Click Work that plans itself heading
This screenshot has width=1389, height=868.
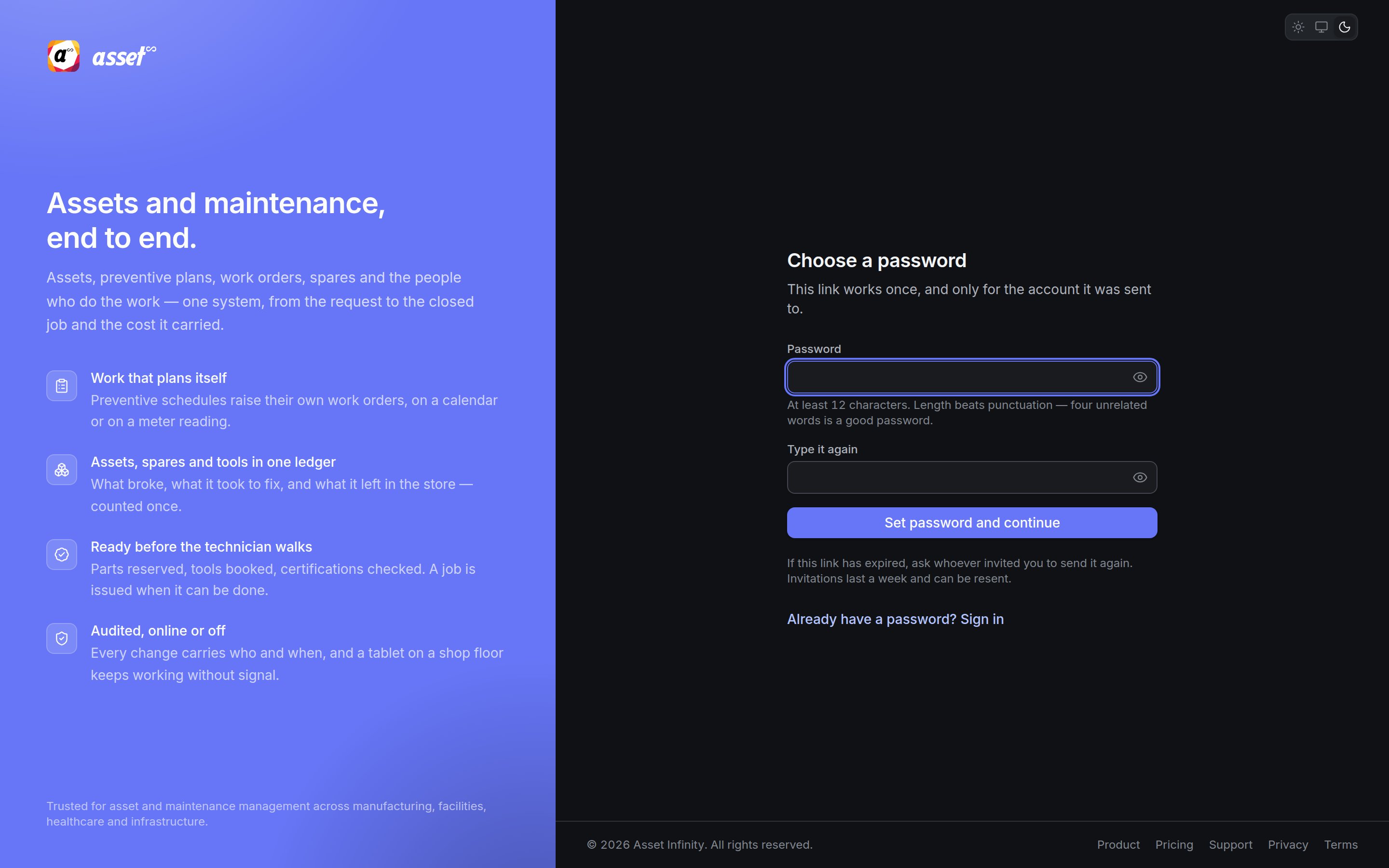[x=158, y=379]
